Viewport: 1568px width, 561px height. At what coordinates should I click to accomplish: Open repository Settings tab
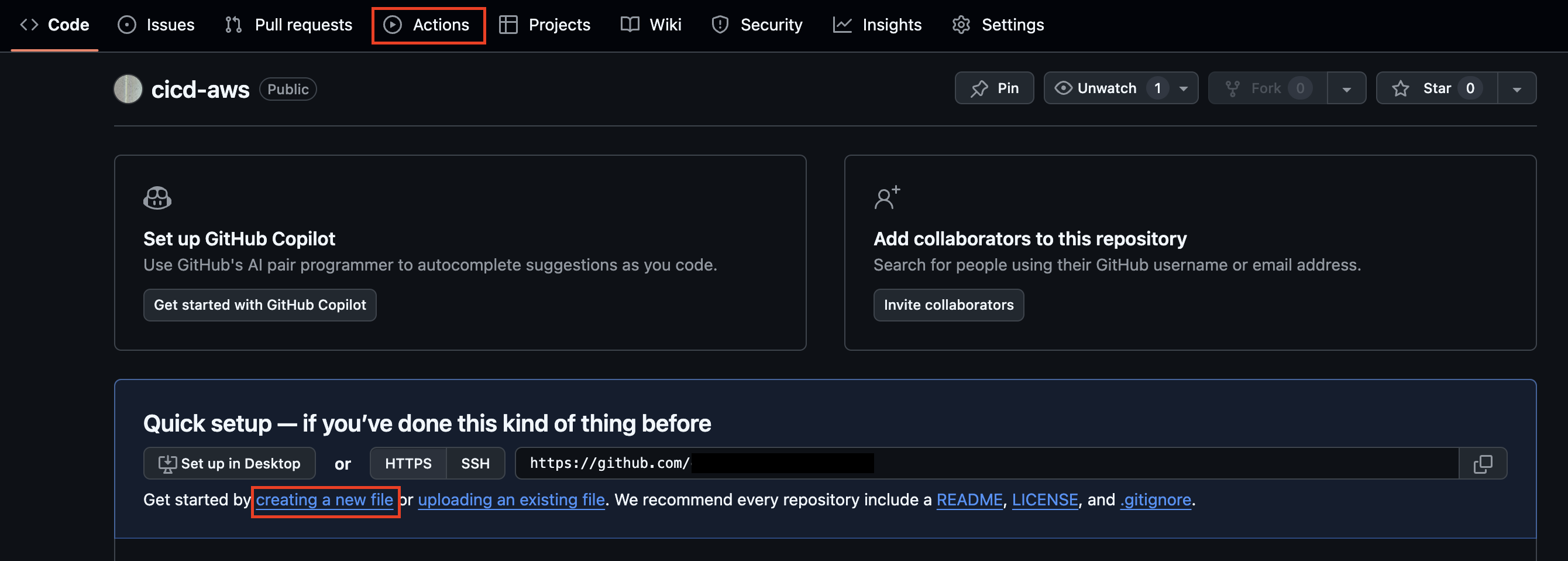(x=998, y=25)
